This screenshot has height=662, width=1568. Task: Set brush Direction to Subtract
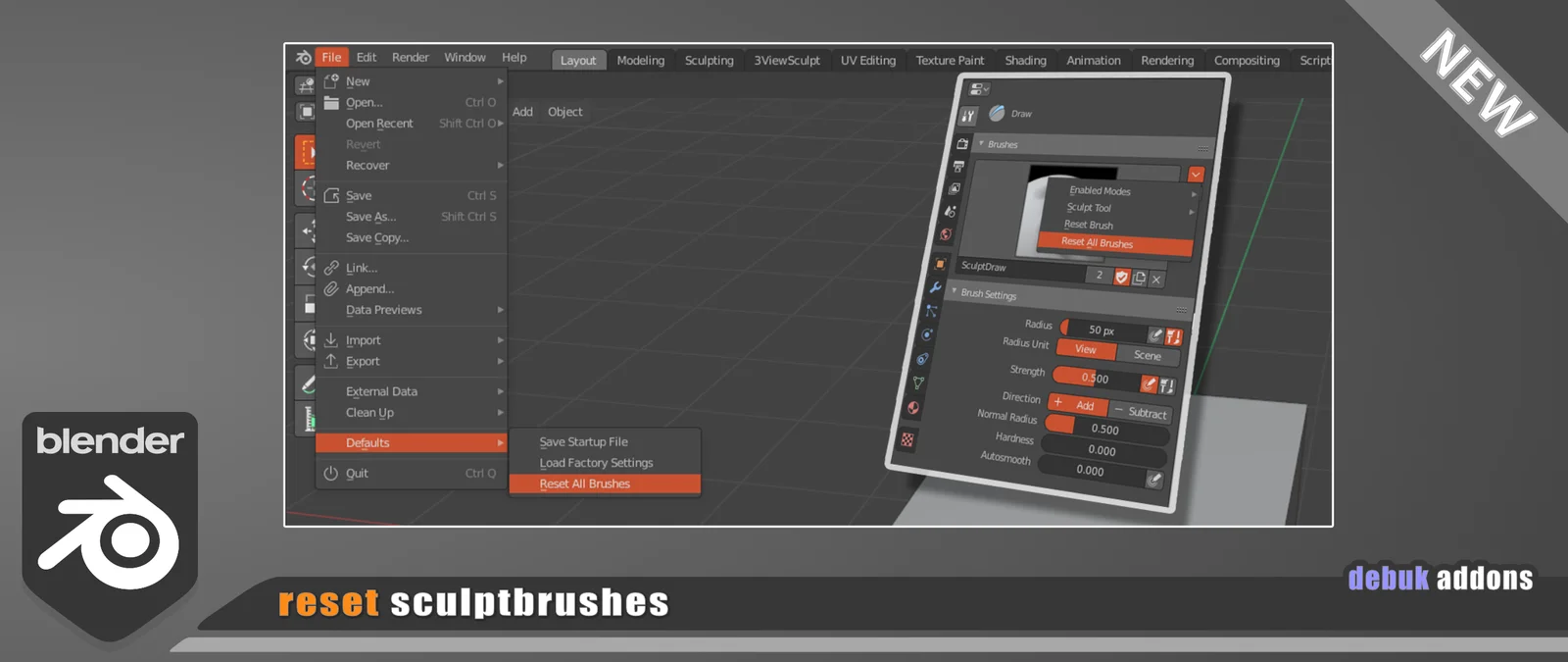point(1140,413)
